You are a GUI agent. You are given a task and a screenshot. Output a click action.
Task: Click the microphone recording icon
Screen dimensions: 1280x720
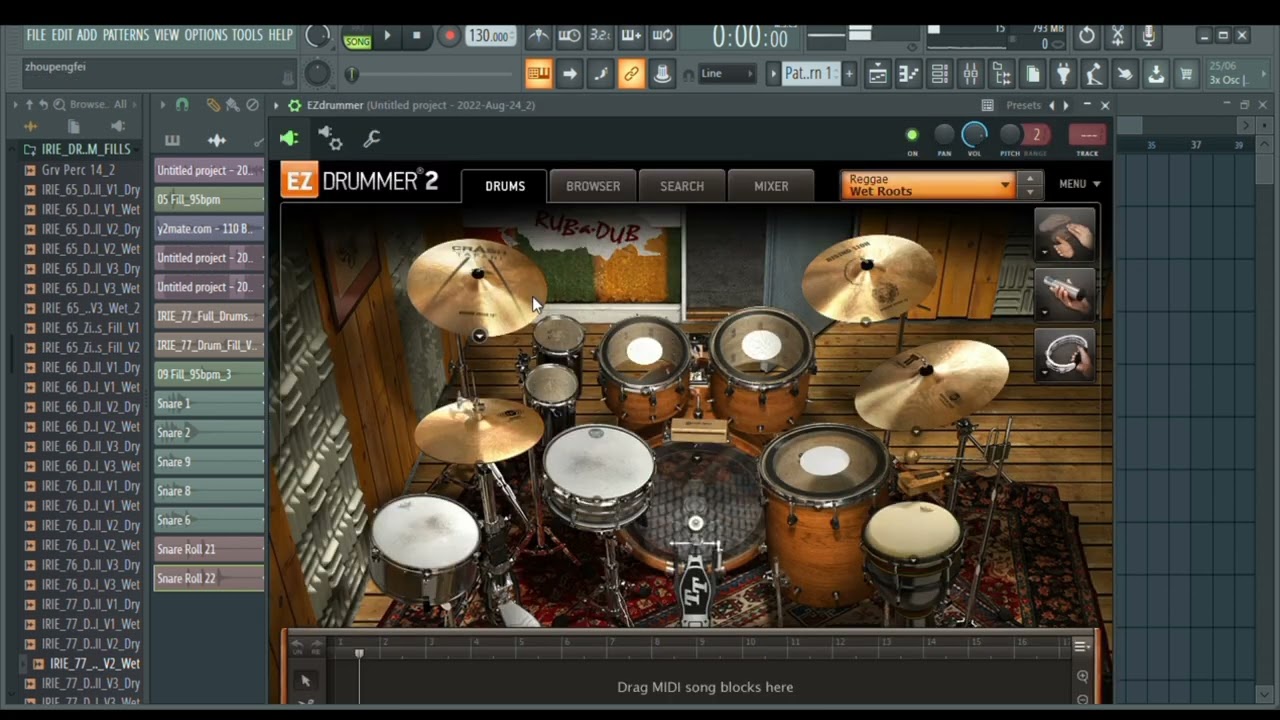point(1149,36)
